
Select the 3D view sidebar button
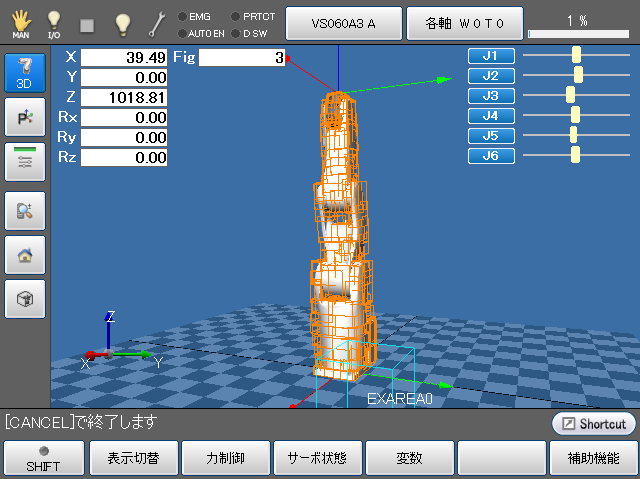tap(25, 75)
